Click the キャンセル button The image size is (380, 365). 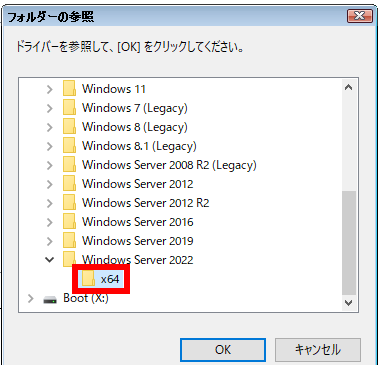318,350
